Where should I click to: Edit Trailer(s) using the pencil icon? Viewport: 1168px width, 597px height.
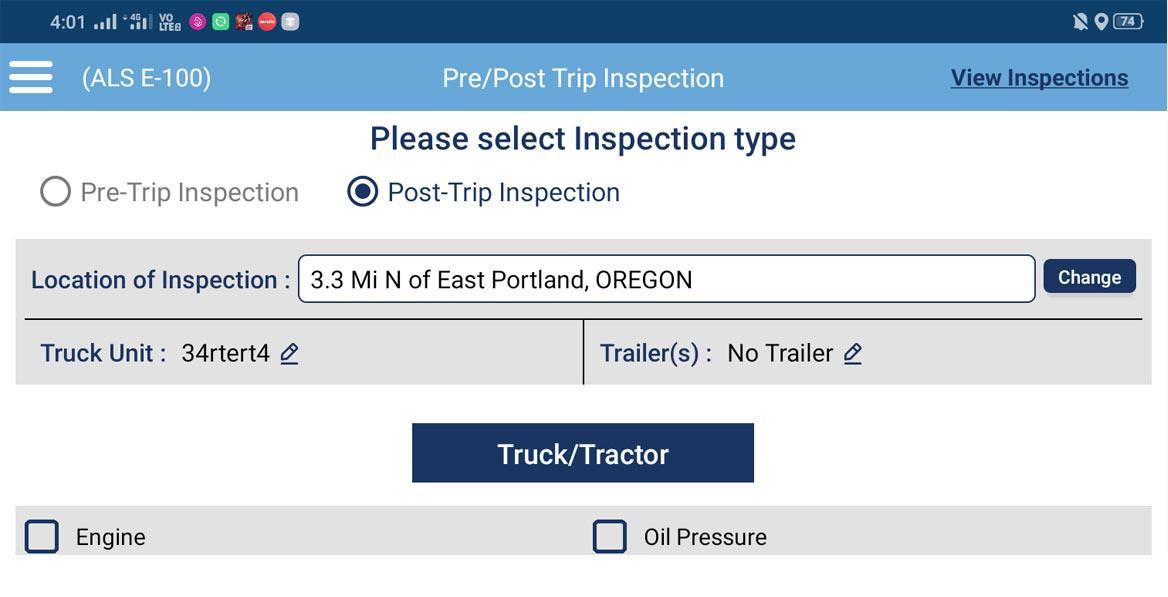tap(852, 353)
